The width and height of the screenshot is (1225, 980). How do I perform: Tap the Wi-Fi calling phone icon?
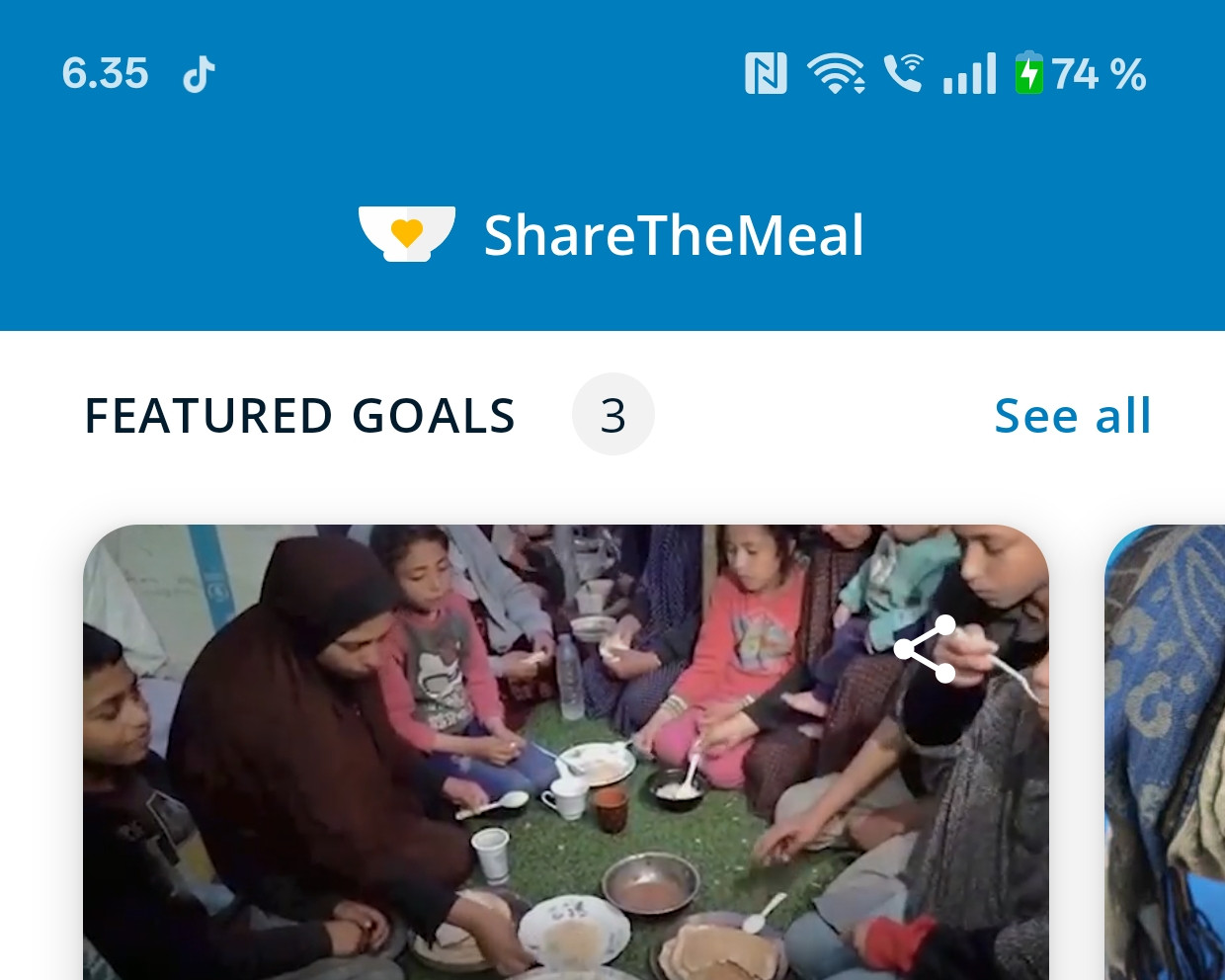click(903, 73)
